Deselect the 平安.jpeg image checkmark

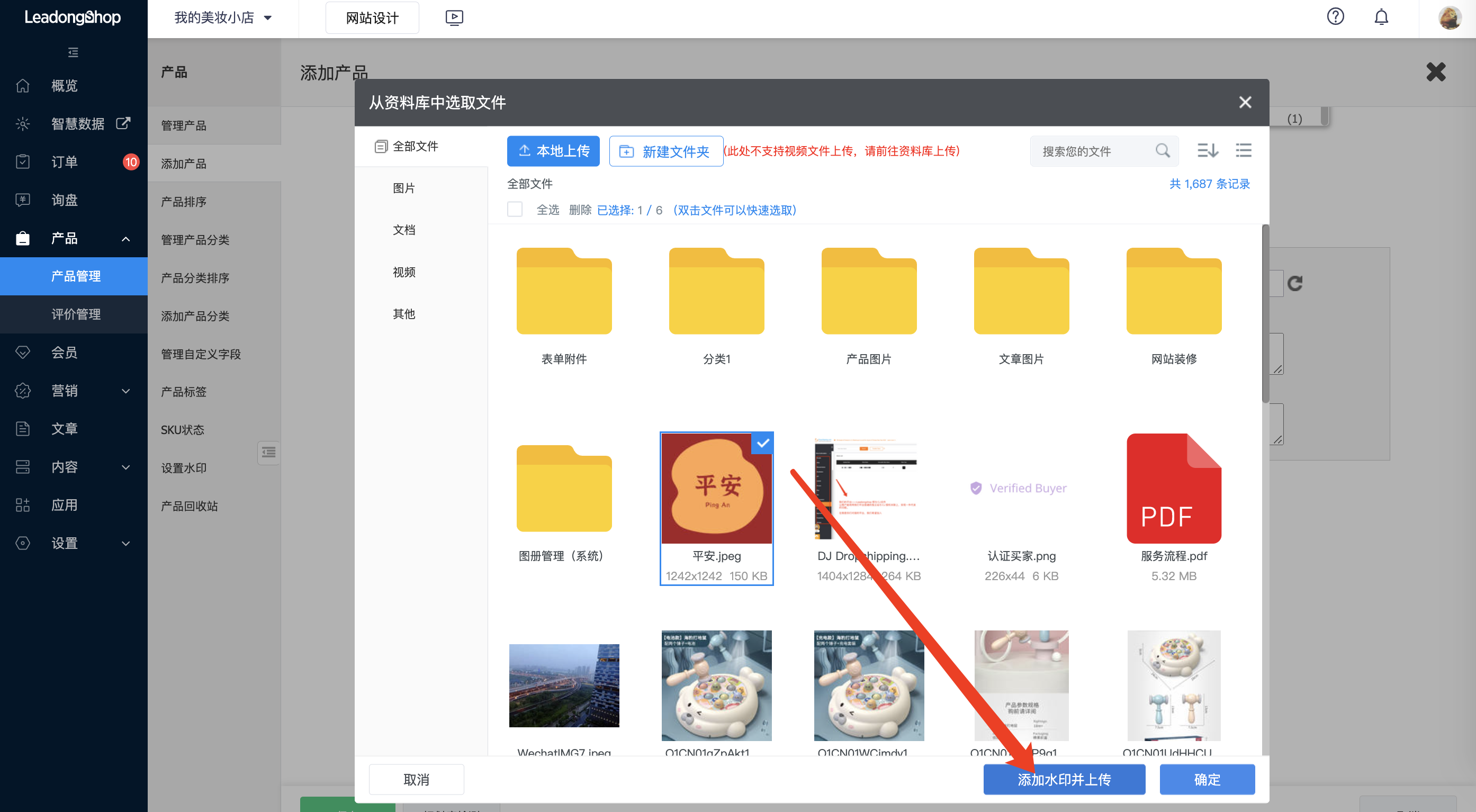click(x=763, y=444)
